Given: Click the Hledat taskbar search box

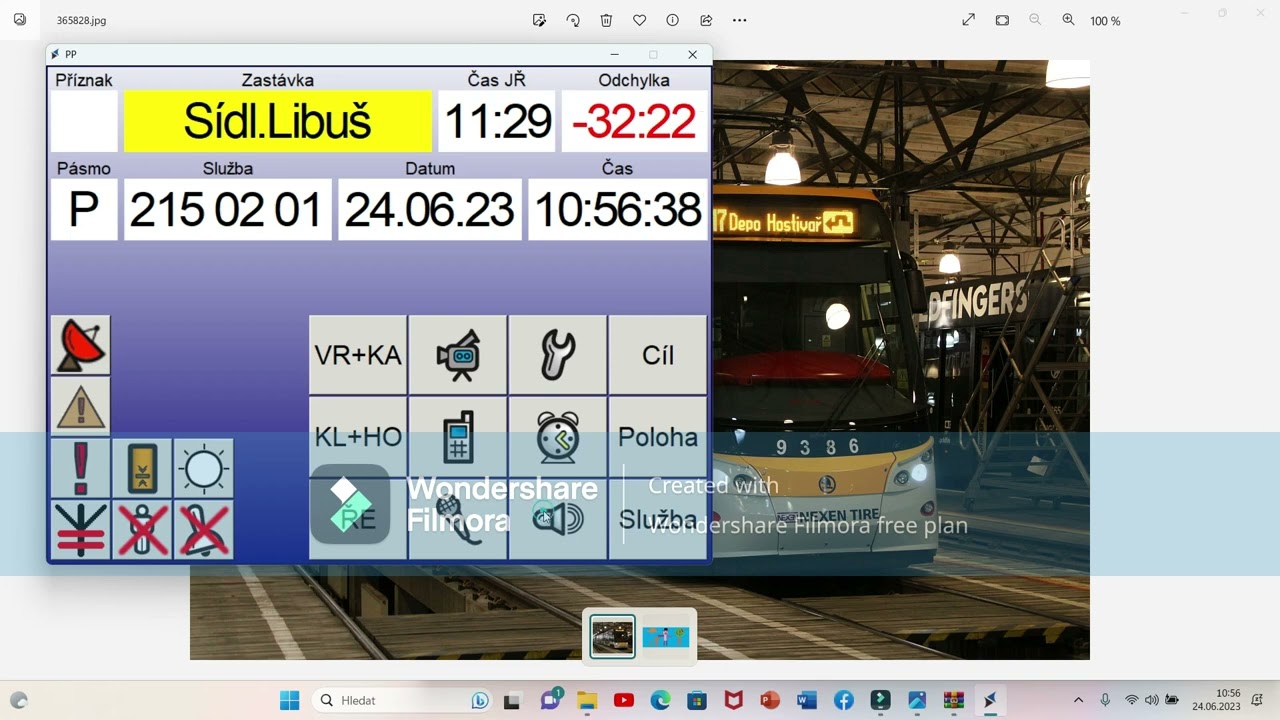Looking at the screenshot, I should pos(403,700).
